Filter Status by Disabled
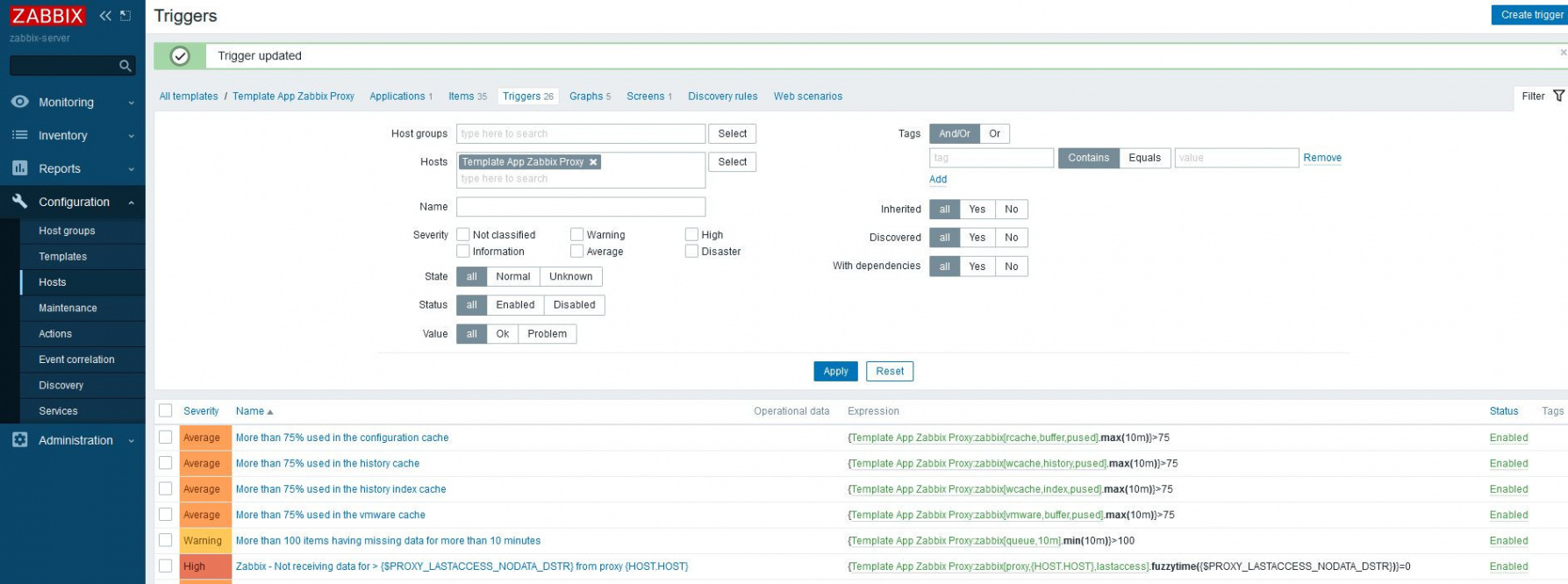 574,305
